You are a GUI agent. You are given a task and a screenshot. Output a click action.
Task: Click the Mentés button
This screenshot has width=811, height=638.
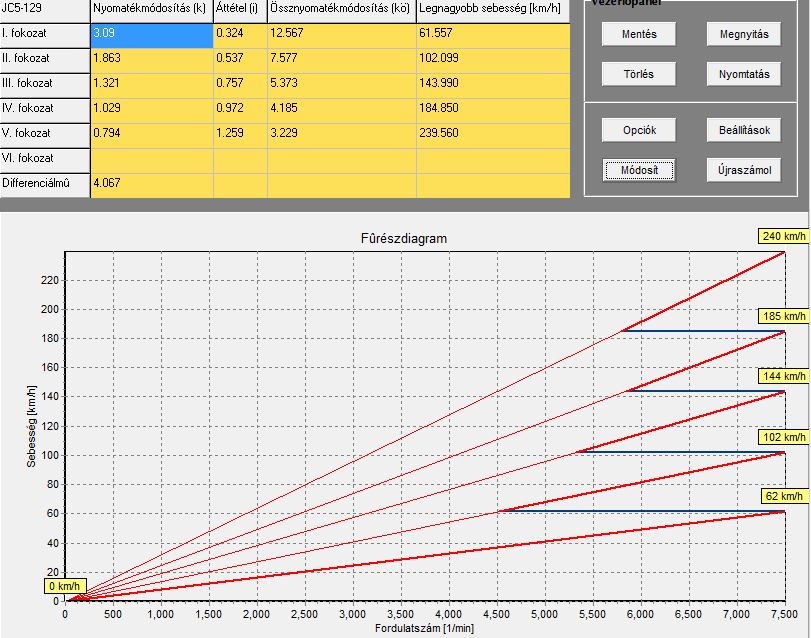639,33
